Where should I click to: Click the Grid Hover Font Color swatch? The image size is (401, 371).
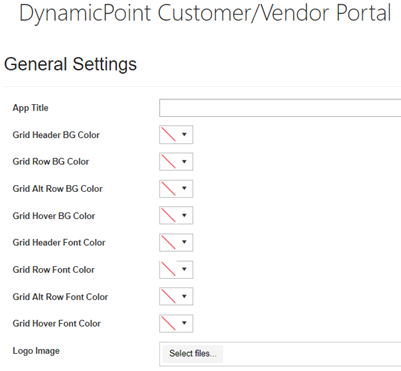click(x=168, y=323)
